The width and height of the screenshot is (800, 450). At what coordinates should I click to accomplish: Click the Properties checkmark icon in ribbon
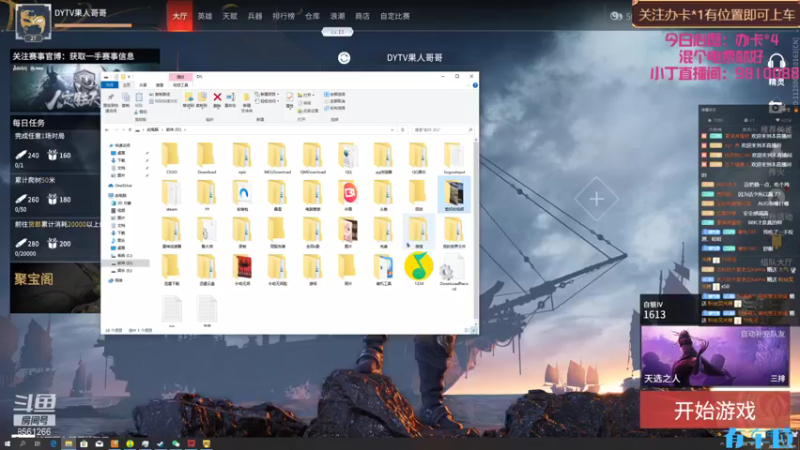290,97
